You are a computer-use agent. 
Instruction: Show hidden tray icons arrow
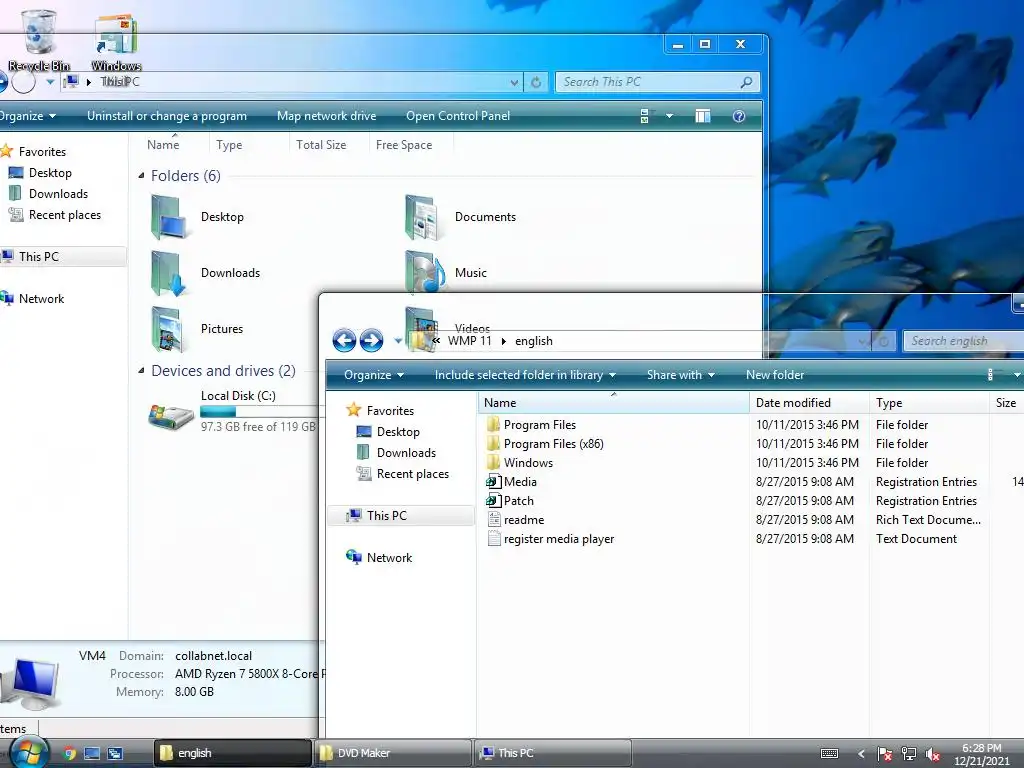[861, 754]
